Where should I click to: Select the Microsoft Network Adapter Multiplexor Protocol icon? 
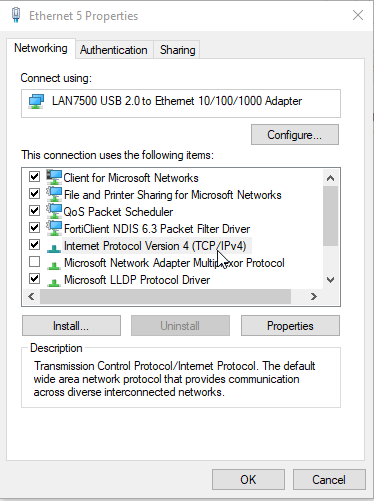[x=54, y=265]
